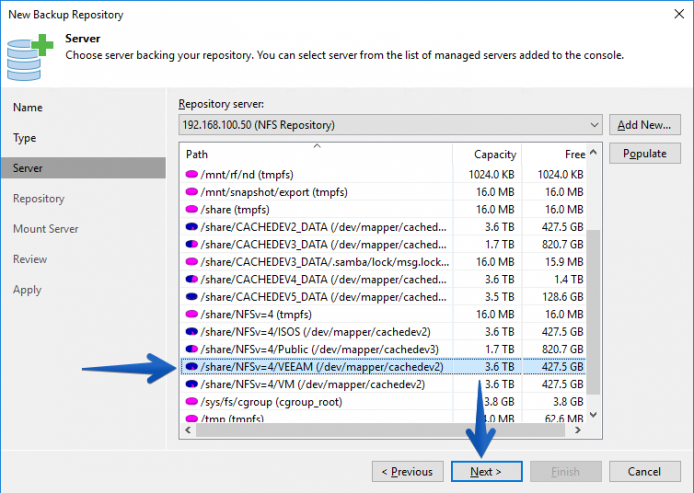The width and height of the screenshot is (694, 493).
Task: Select the /share/CACHEDEV2_DATA path row
Action: pyautogui.click(x=383, y=227)
